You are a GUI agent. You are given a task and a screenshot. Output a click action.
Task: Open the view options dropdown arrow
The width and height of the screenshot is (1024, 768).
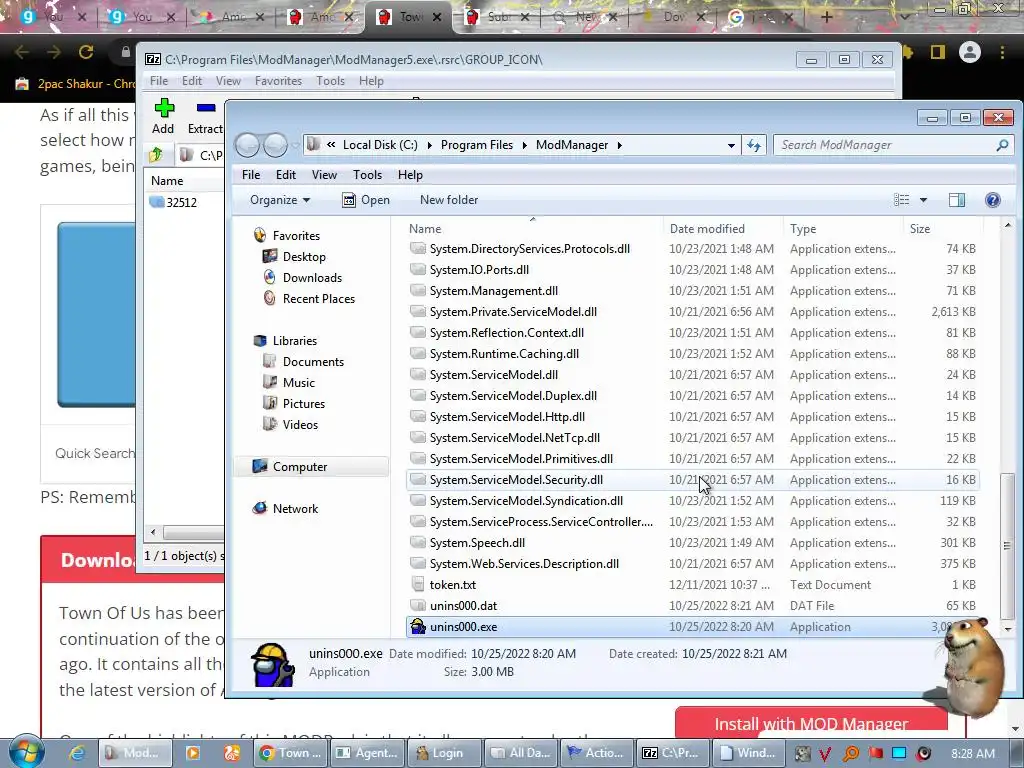coord(923,200)
